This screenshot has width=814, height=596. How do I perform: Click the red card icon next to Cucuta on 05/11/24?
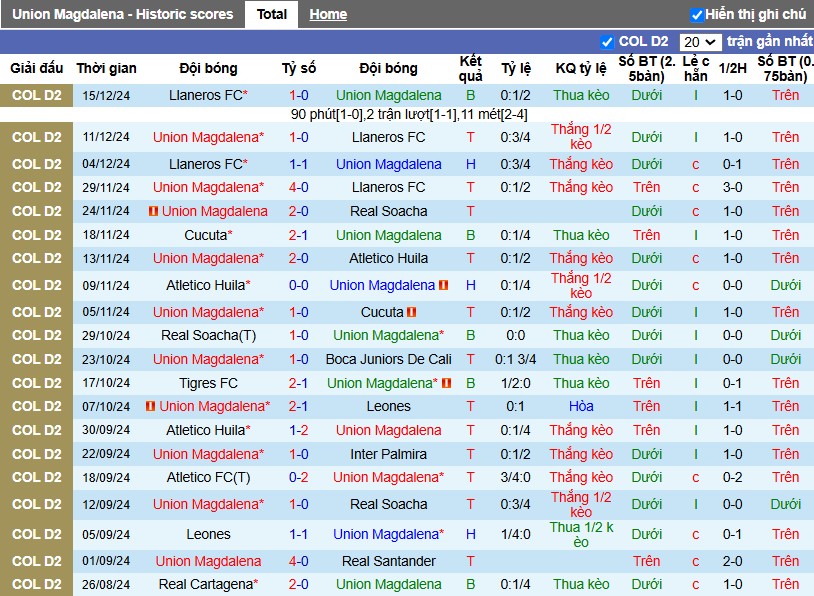412,312
